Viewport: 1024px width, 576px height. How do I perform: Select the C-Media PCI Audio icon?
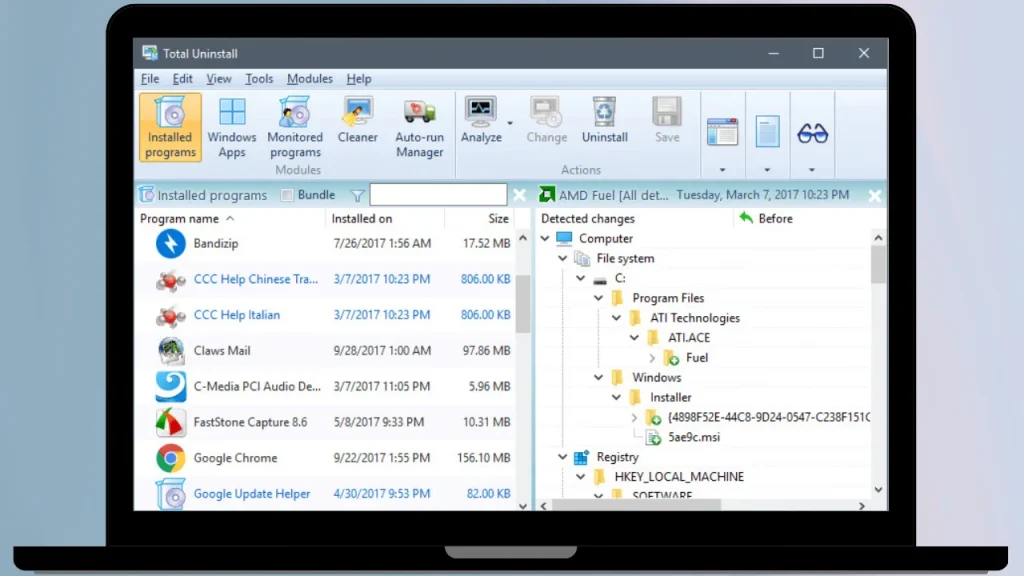170,387
